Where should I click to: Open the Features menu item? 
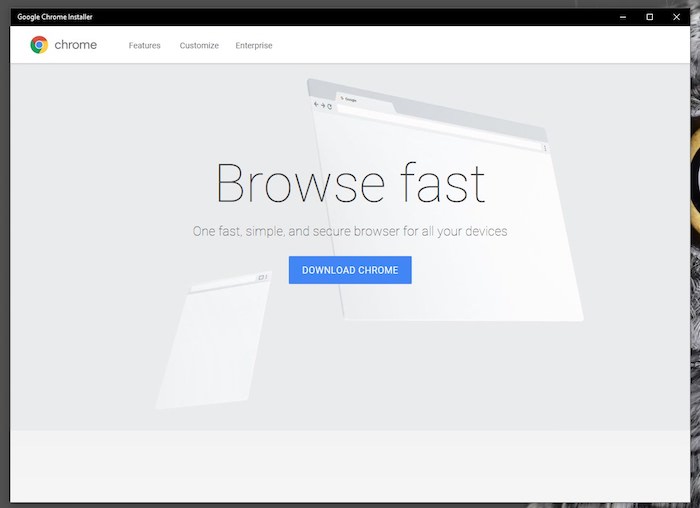[x=144, y=46]
